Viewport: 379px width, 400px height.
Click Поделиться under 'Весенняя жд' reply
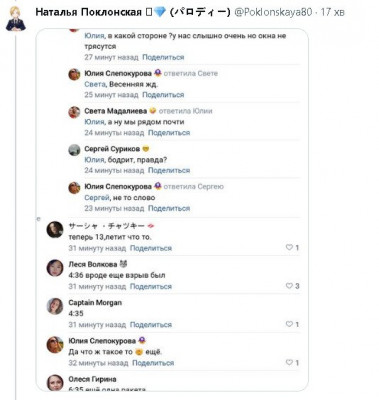(163, 95)
